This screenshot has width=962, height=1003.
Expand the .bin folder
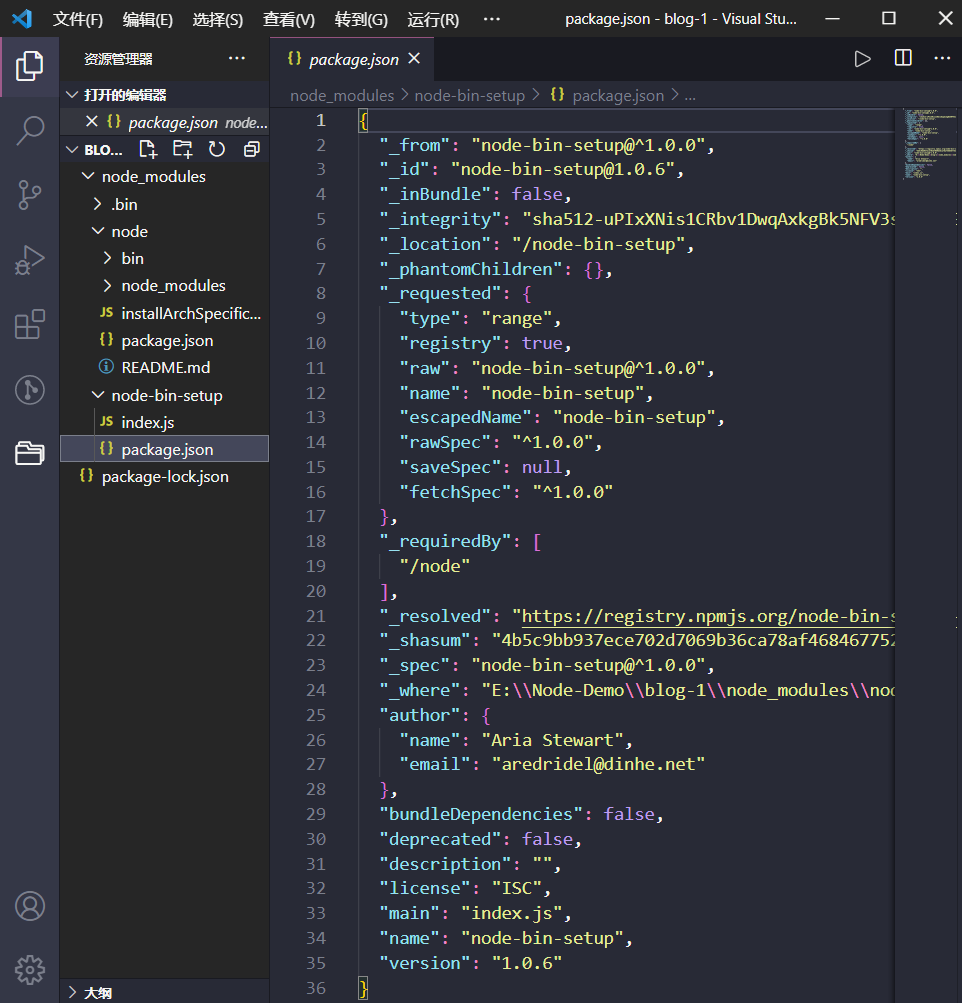124,204
